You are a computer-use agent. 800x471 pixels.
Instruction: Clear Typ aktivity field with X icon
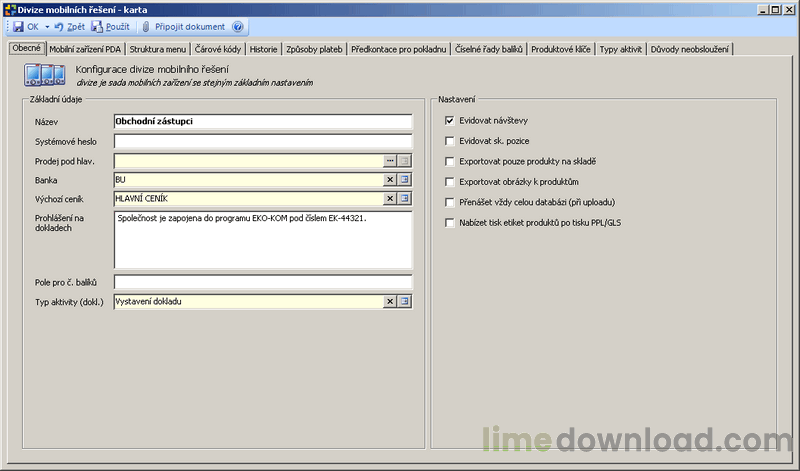pyautogui.click(x=390, y=302)
